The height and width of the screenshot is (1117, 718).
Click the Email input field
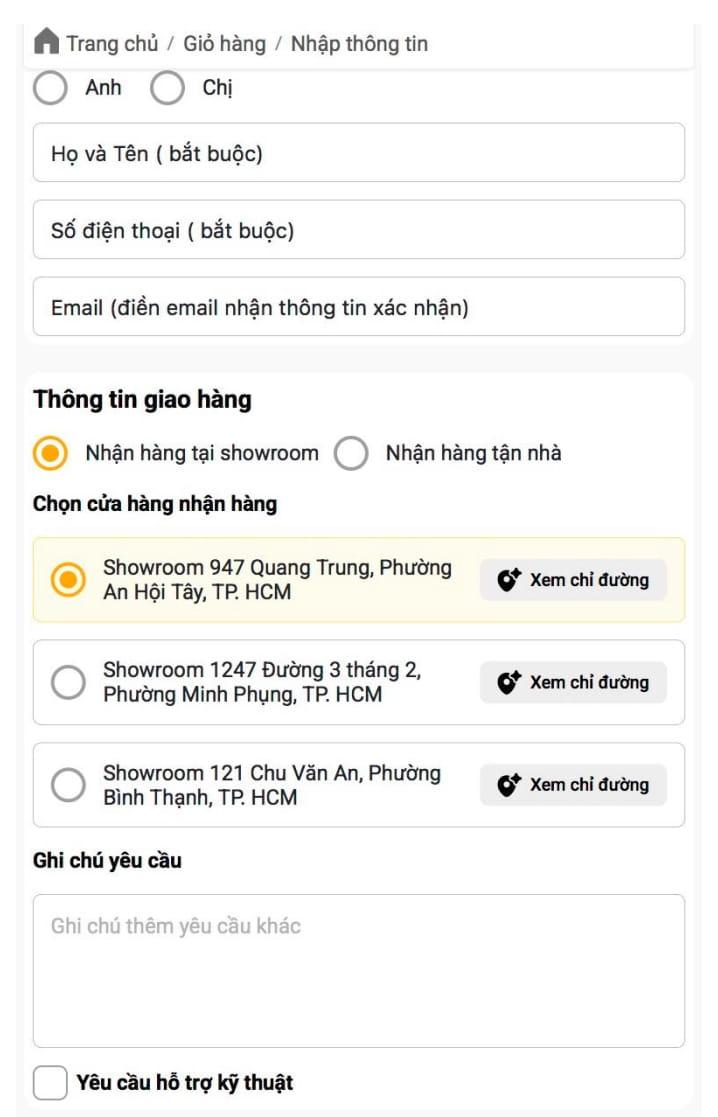[358, 307]
